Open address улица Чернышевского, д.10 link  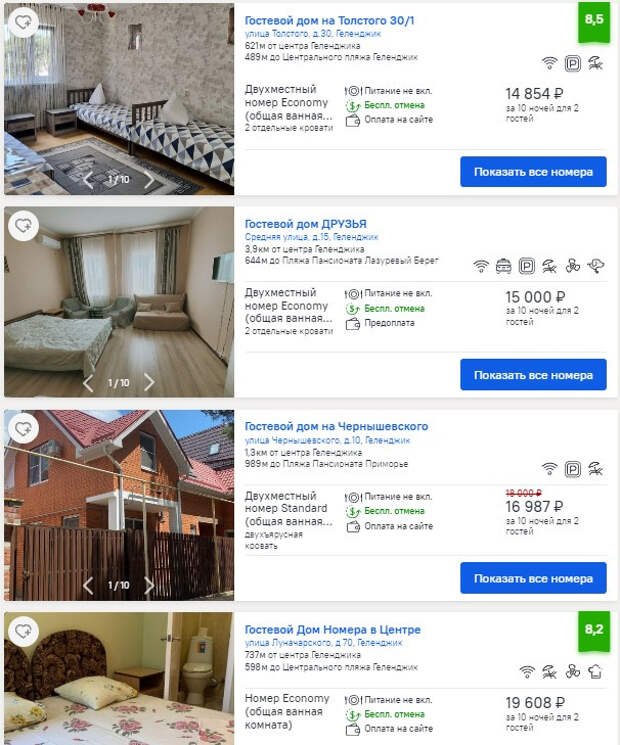(327, 440)
